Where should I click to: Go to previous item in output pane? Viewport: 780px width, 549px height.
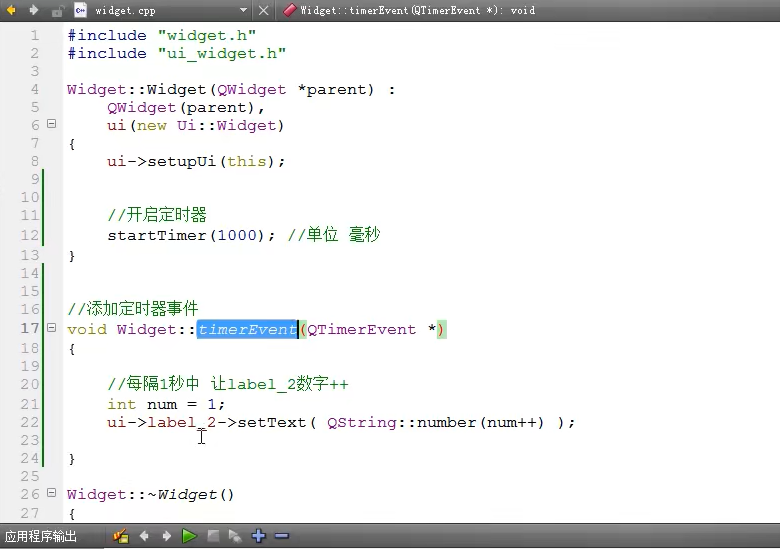tap(144, 536)
